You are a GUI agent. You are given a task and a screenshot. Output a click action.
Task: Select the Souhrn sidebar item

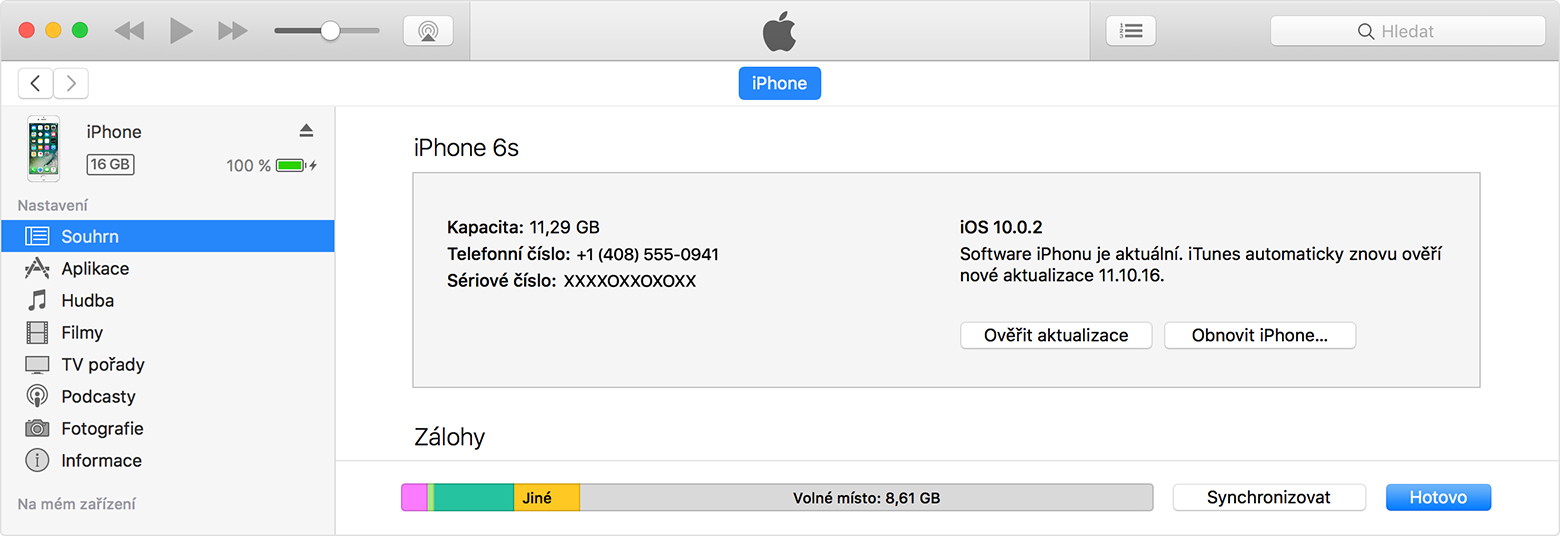168,236
